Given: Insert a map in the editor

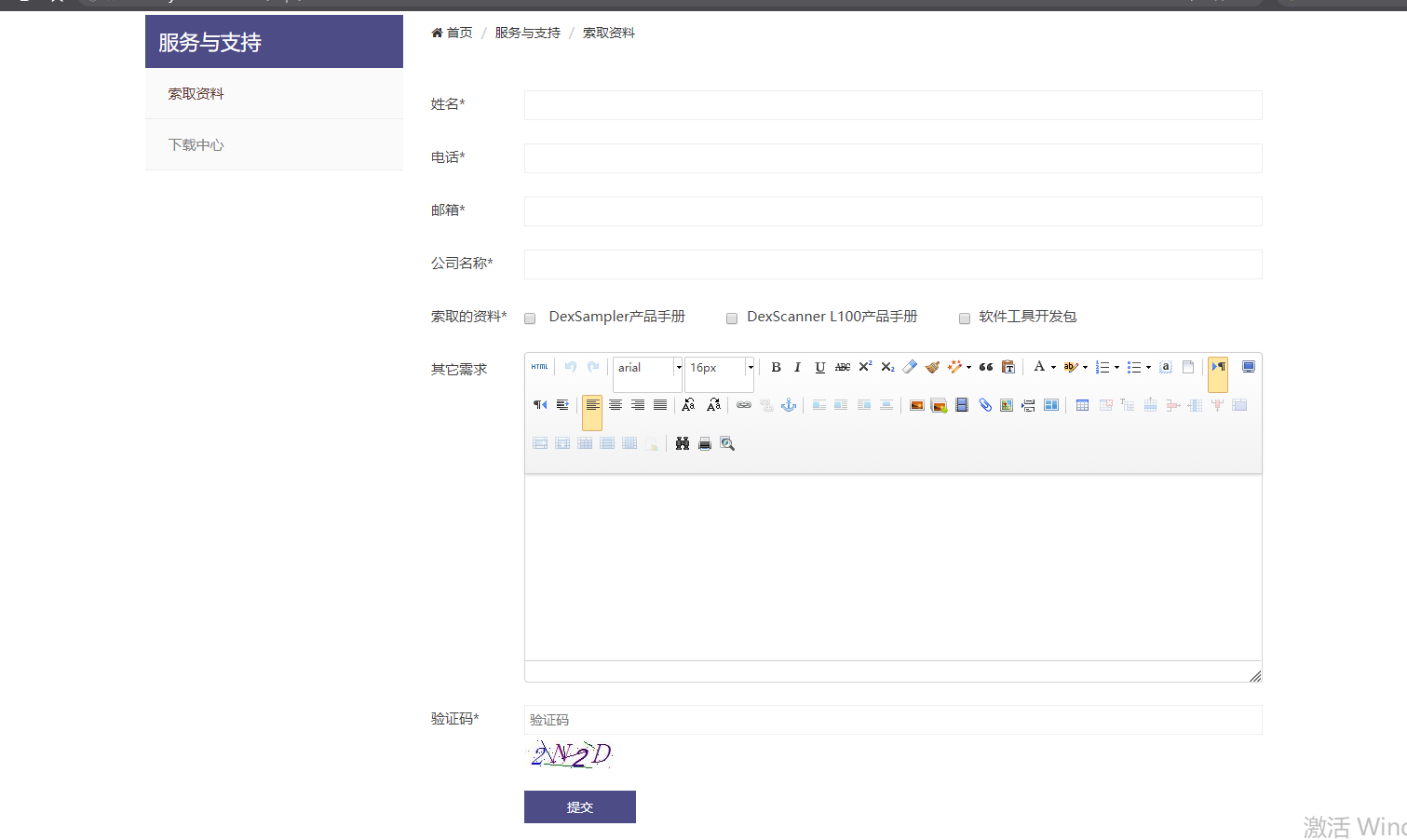Looking at the screenshot, I should 1007,405.
